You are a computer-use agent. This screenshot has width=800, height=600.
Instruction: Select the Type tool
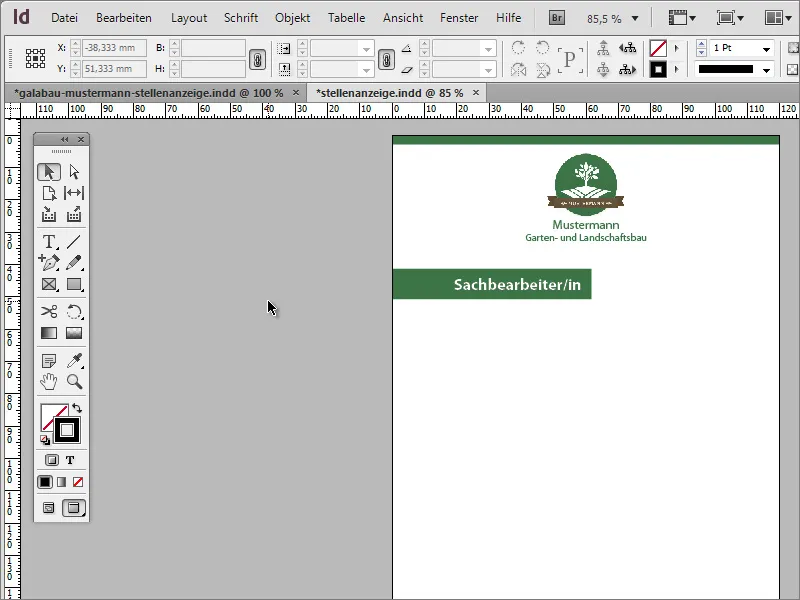tap(49, 241)
